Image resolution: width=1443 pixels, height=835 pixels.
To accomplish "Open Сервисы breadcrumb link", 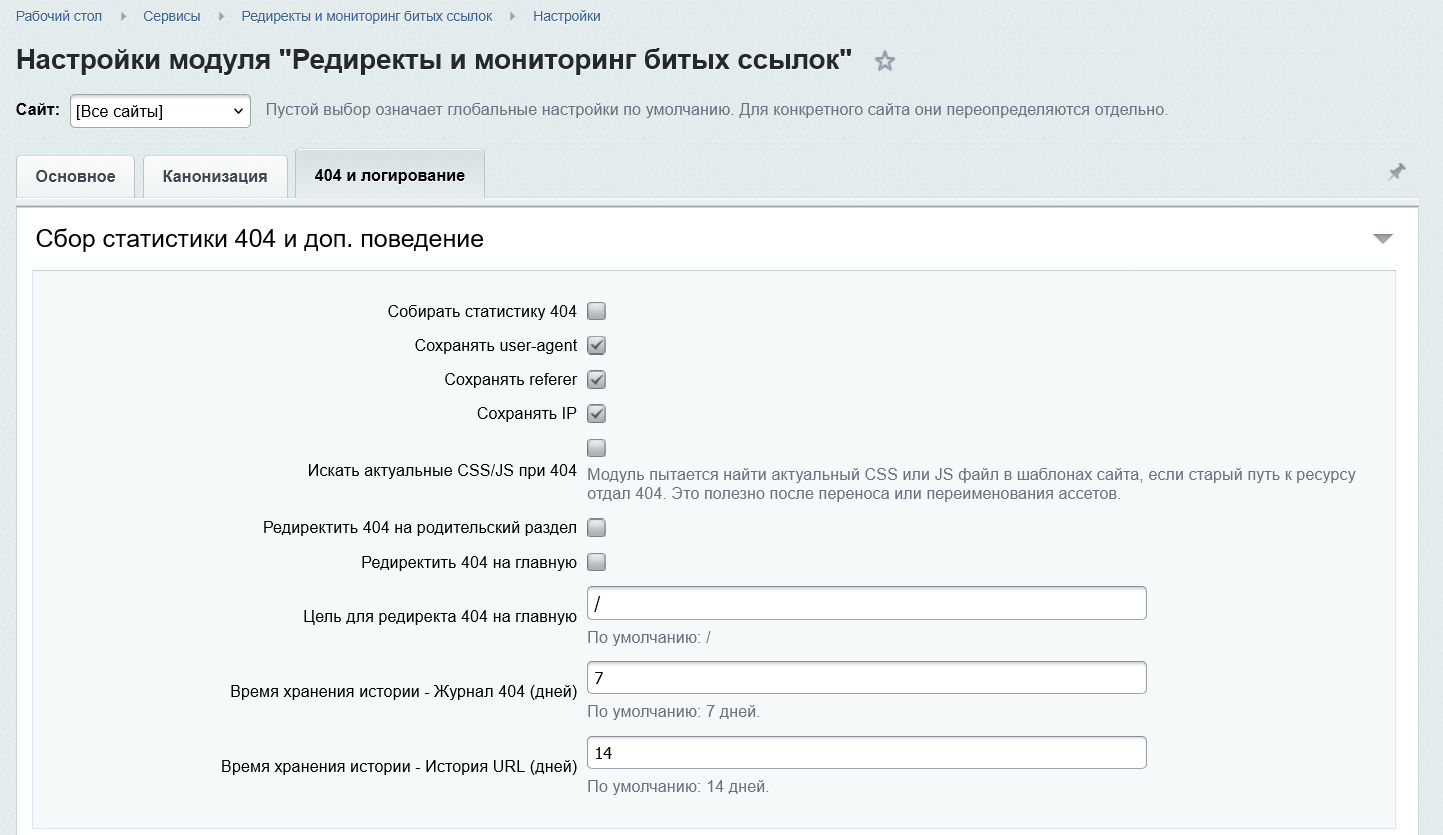I will tap(172, 16).
